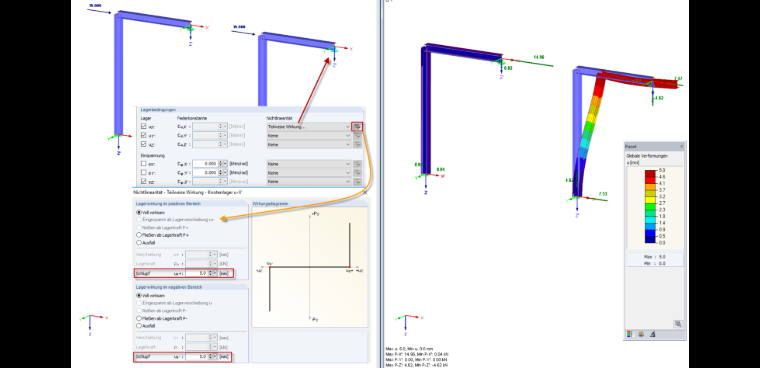Open the partial-effect settings button in the uX' row

coord(357,127)
